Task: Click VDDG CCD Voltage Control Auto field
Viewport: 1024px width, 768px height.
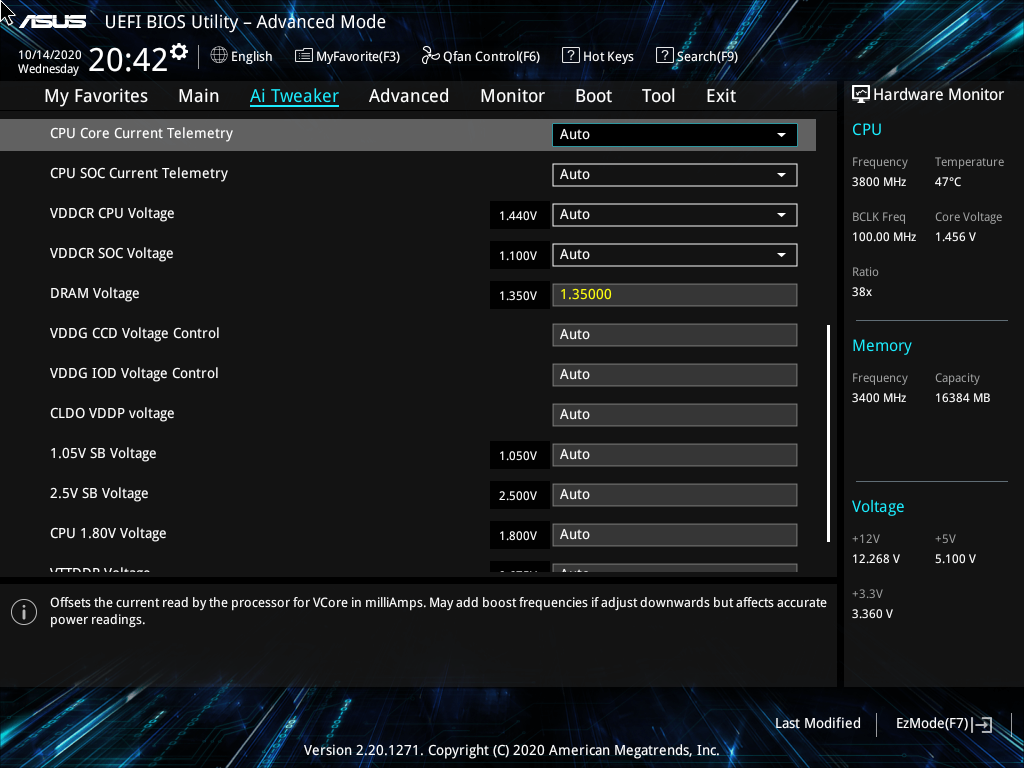Action: tap(675, 335)
